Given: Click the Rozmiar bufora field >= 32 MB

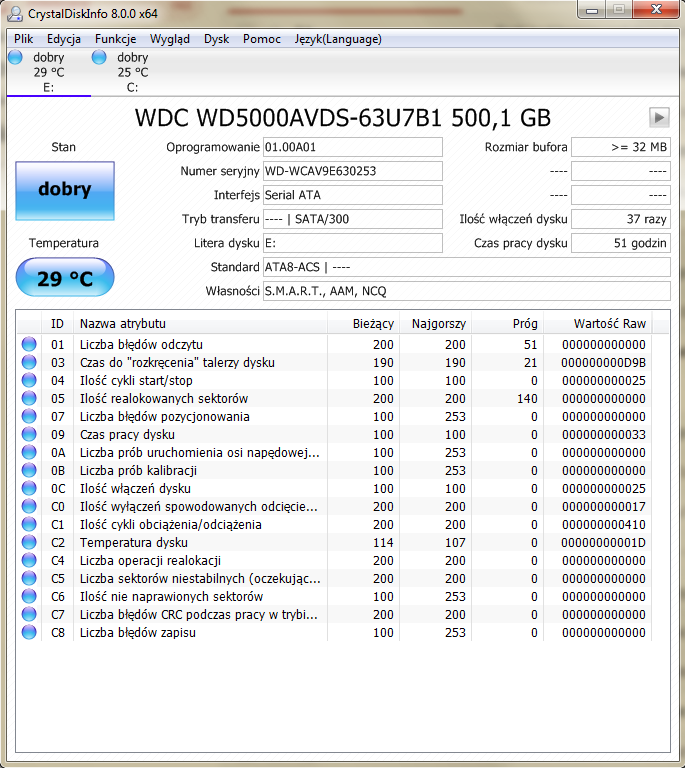Looking at the screenshot, I should click(x=621, y=147).
